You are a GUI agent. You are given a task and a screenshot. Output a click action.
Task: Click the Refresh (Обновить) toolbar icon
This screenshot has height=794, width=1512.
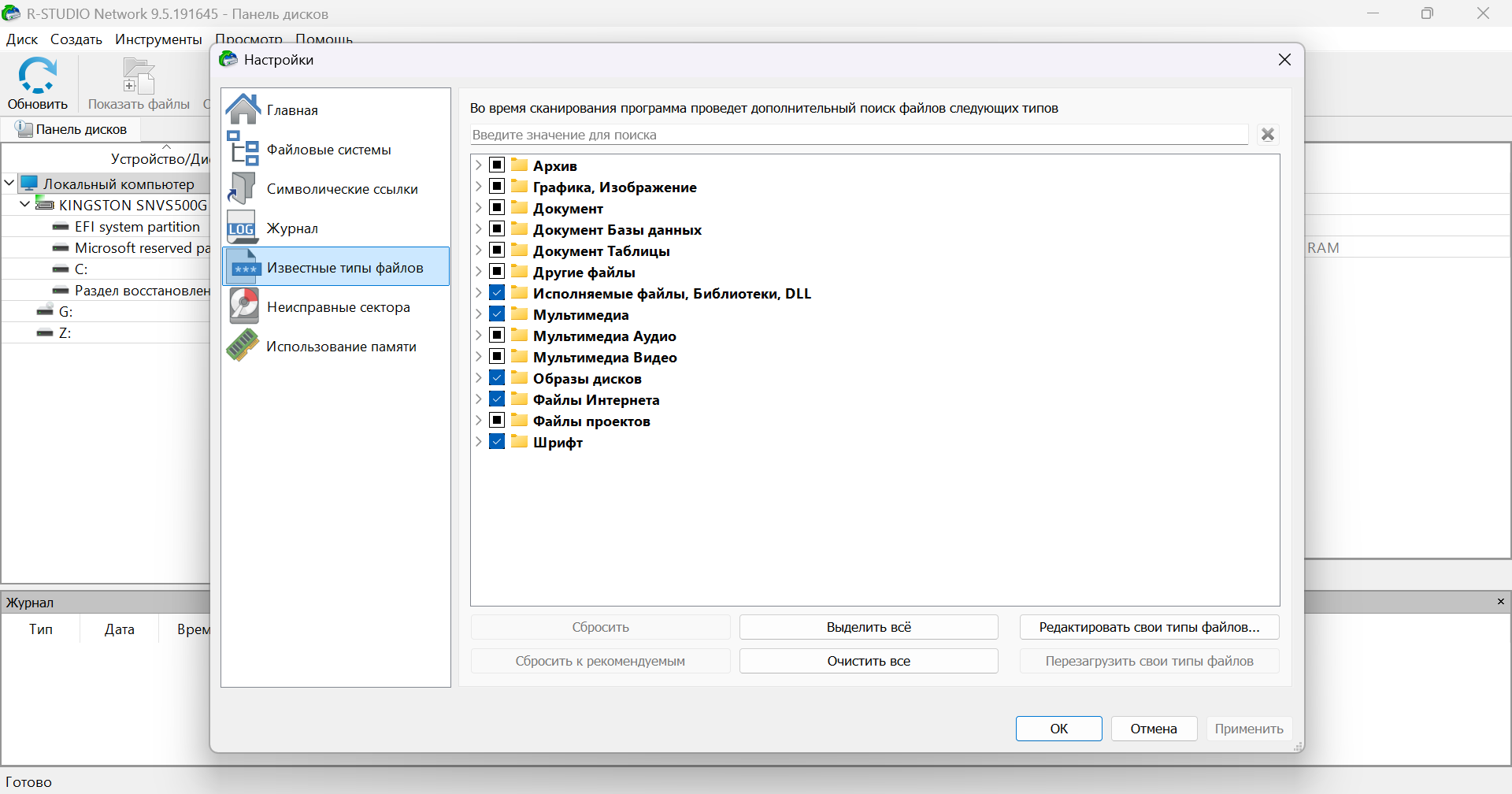point(37,76)
